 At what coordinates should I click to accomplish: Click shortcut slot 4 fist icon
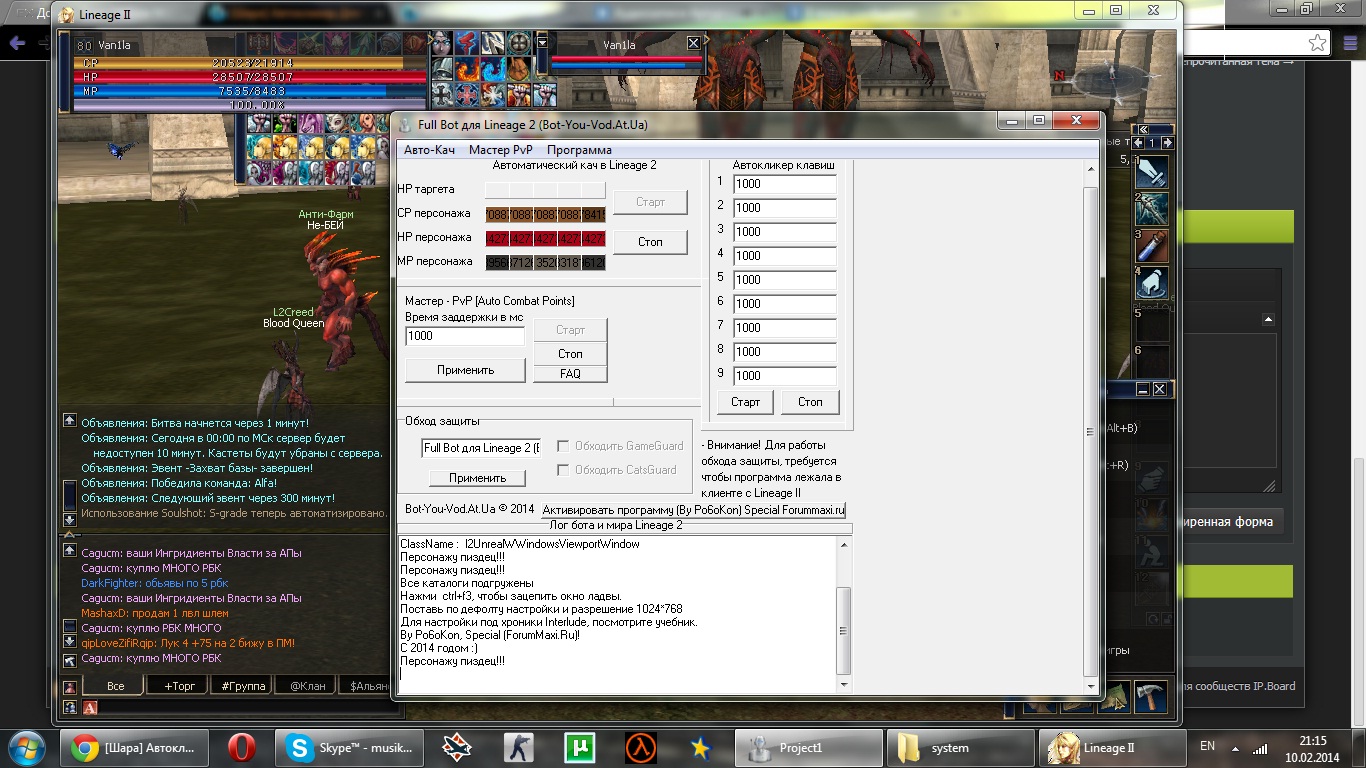point(1152,282)
